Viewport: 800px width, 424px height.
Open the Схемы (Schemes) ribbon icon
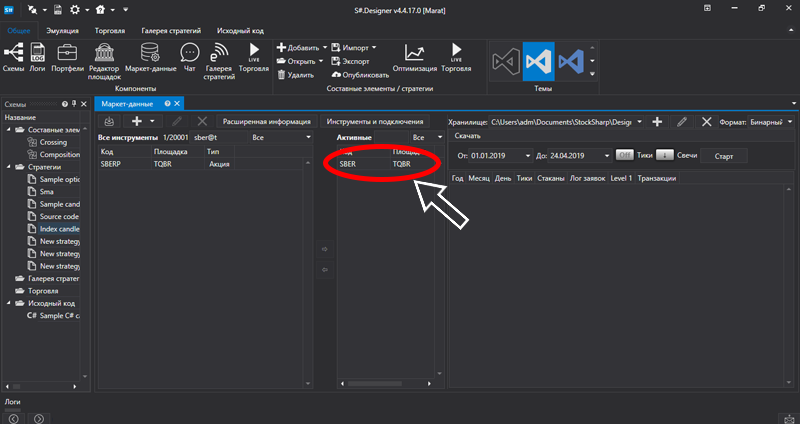[x=14, y=56]
